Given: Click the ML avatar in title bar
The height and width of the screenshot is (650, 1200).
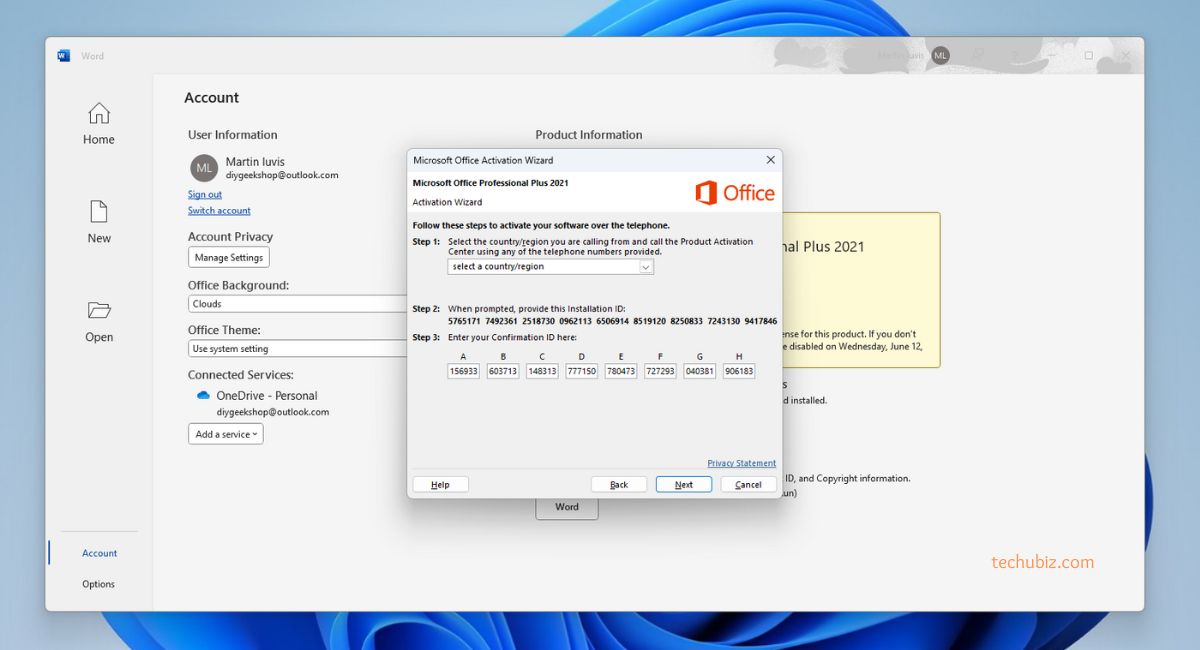Looking at the screenshot, I should point(940,56).
